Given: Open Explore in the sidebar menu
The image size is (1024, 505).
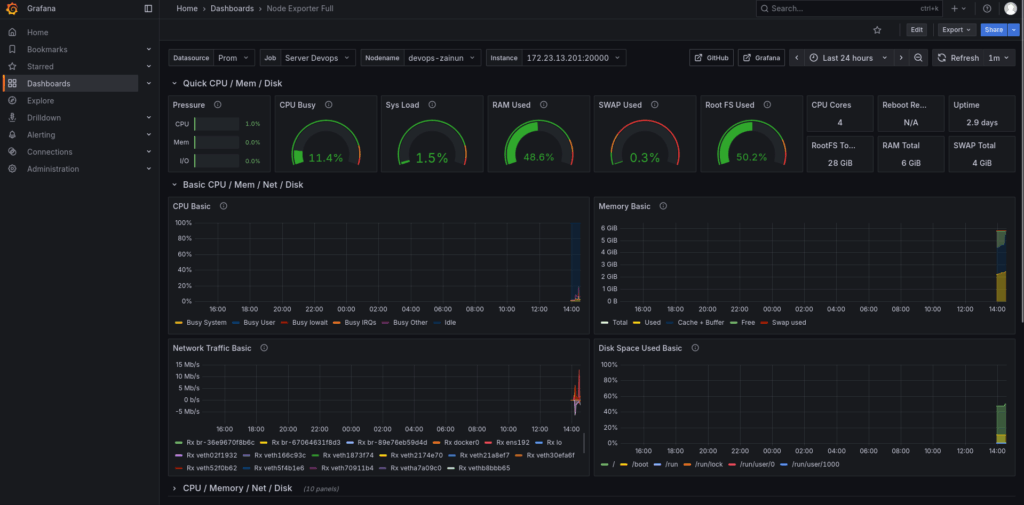Looking at the screenshot, I should tap(40, 100).
